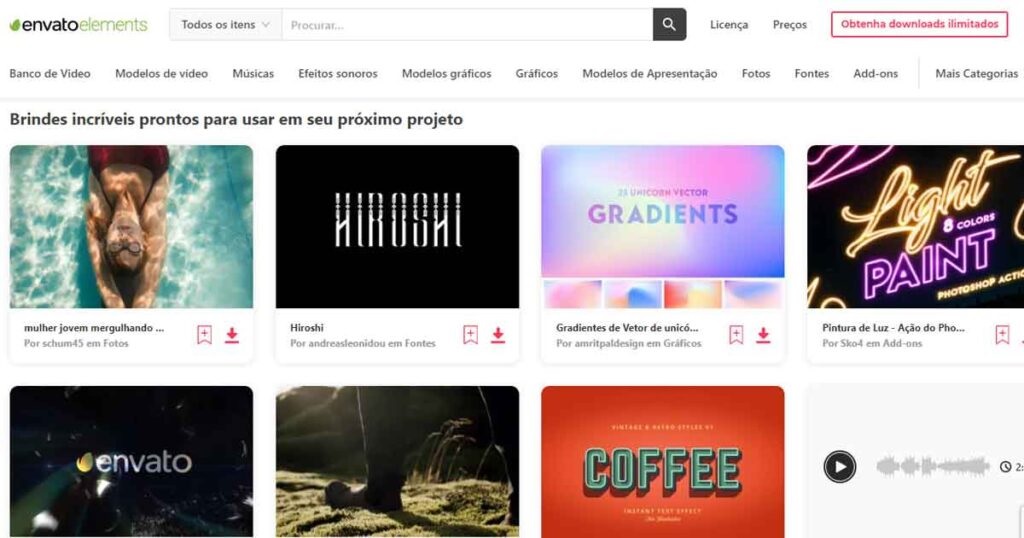
Task: Select the Fontes category
Action: [812, 74]
